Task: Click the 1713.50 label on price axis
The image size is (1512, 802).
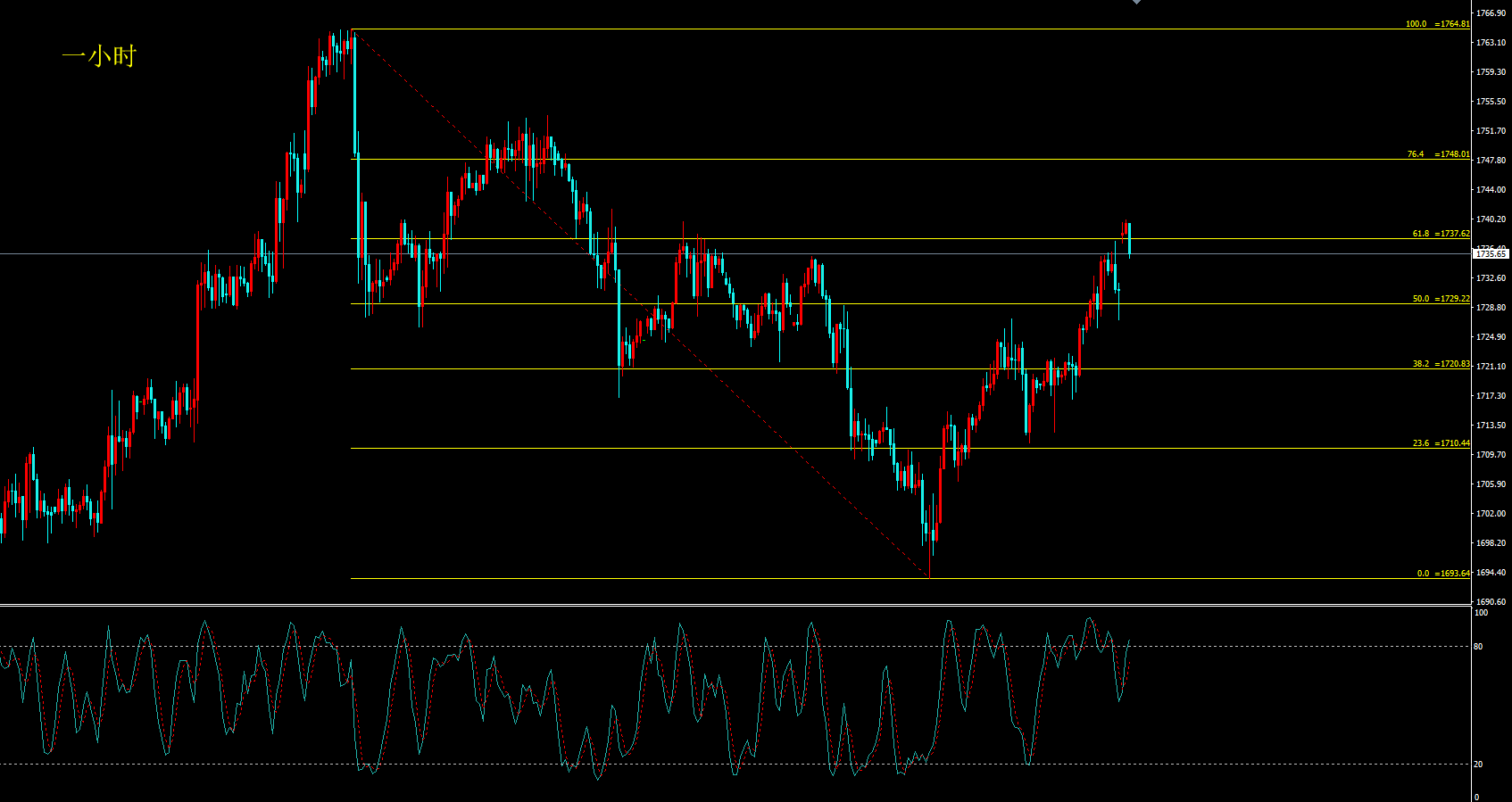Action: 1491,426
